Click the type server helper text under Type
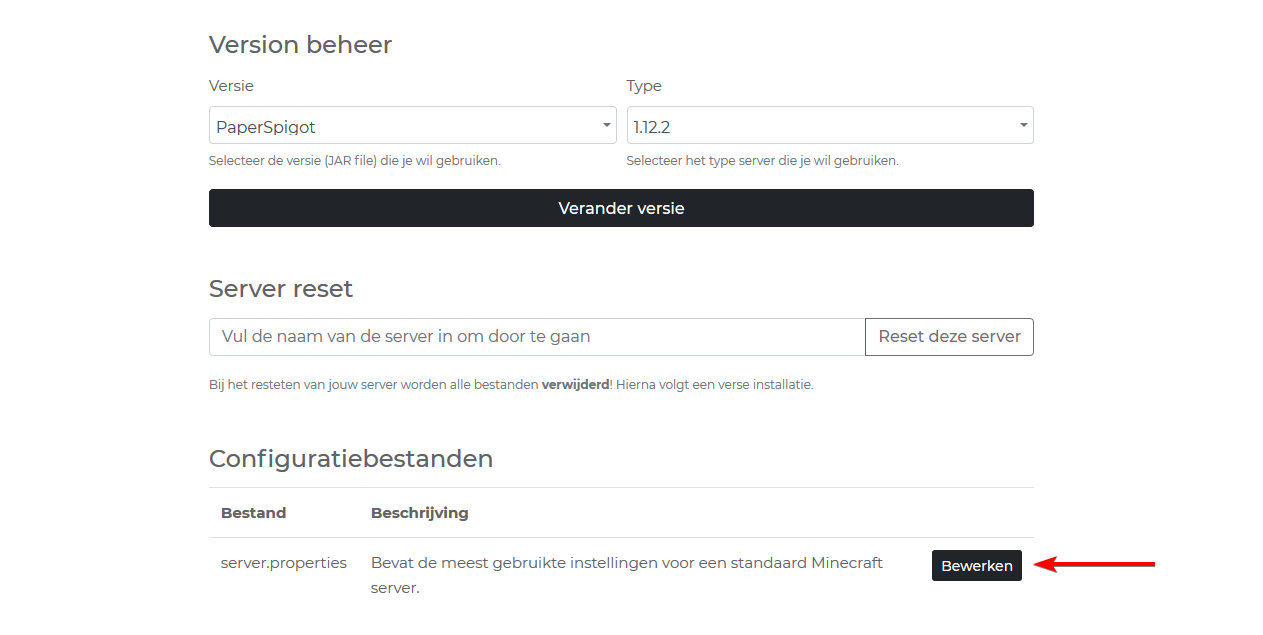 (762, 161)
